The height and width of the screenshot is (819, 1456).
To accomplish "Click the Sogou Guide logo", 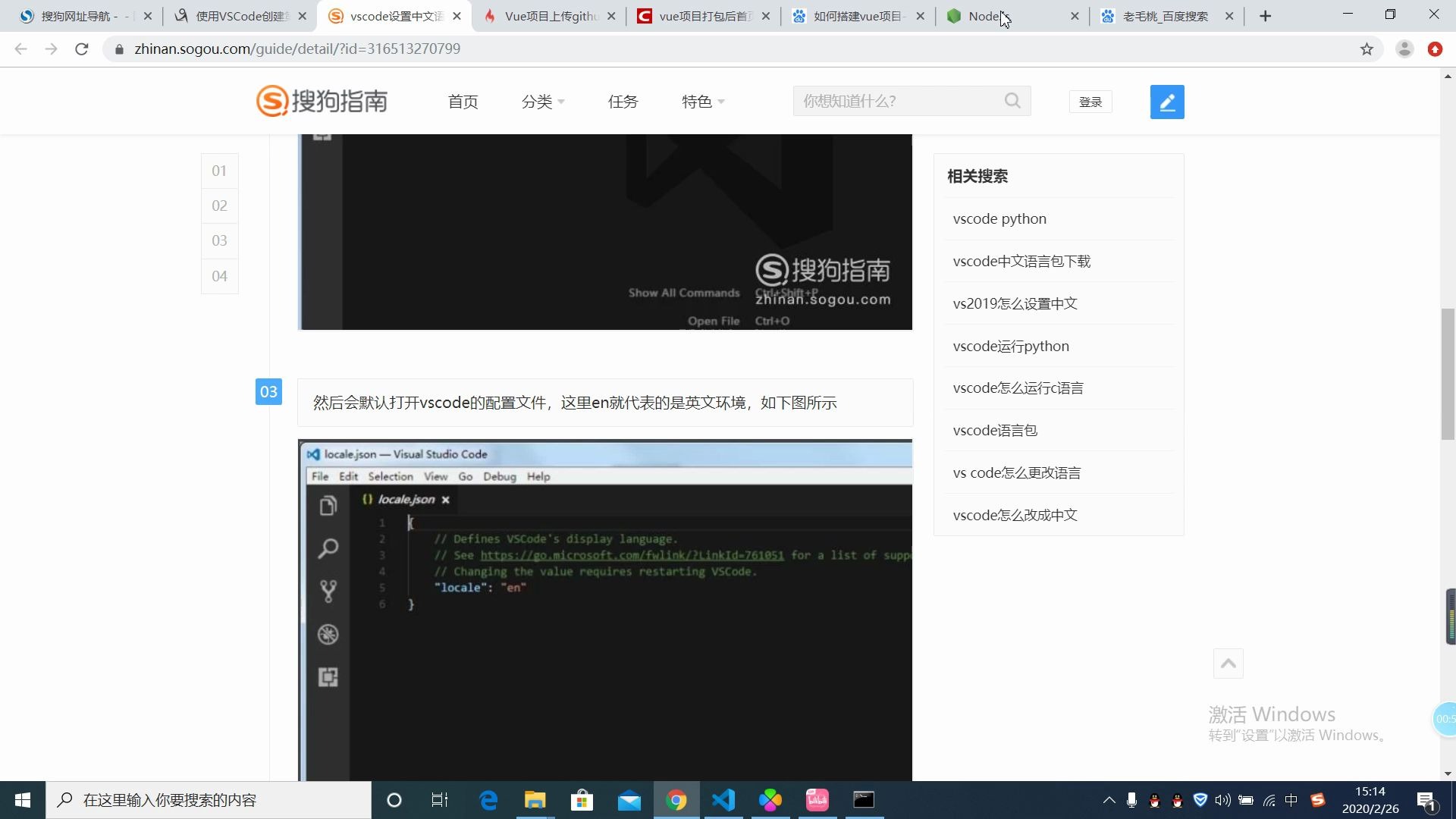I will 322,101.
